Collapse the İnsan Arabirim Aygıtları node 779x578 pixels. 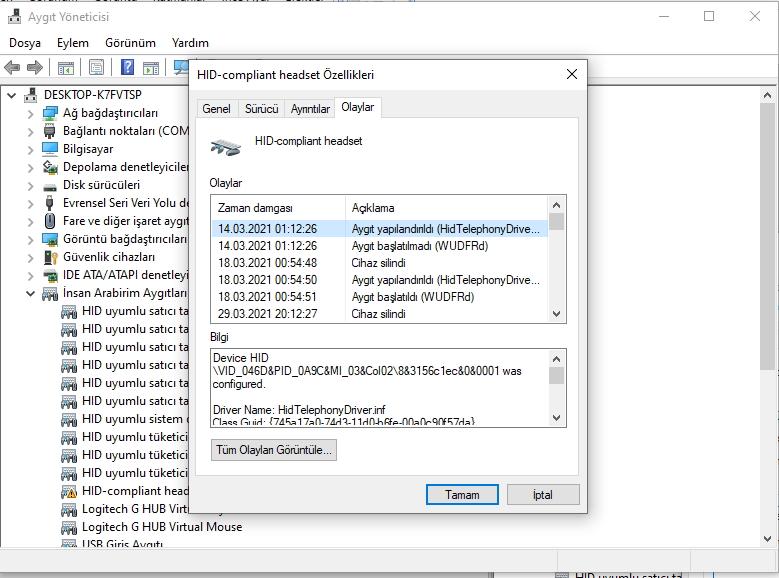[31, 293]
